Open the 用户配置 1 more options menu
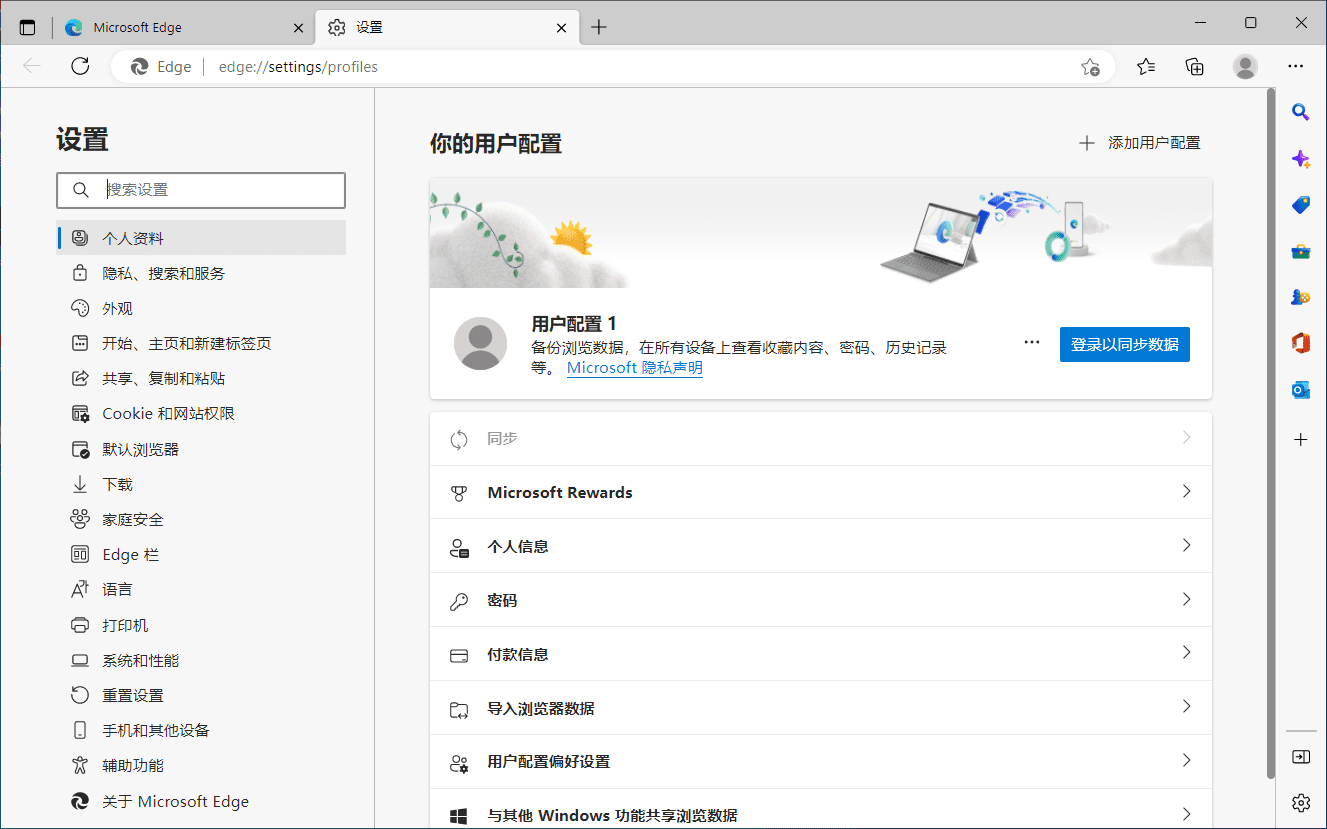Image resolution: width=1327 pixels, height=829 pixels. pyautogui.click(x=1032, y=343)
